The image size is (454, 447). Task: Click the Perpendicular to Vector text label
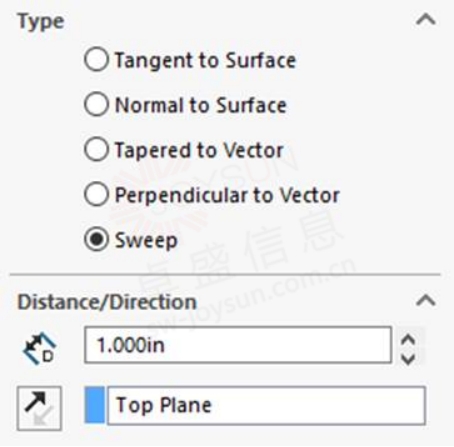coord(227,195)
